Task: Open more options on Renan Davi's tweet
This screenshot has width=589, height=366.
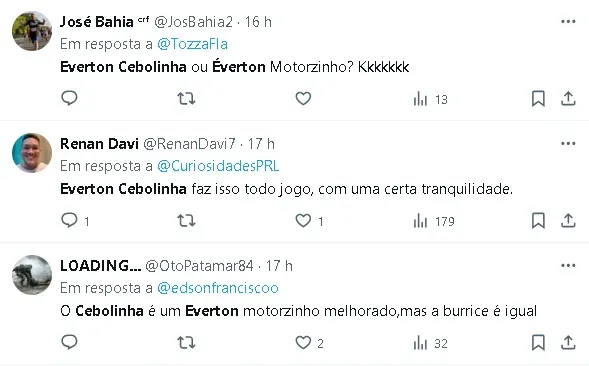Action: [x=568, y=144]
